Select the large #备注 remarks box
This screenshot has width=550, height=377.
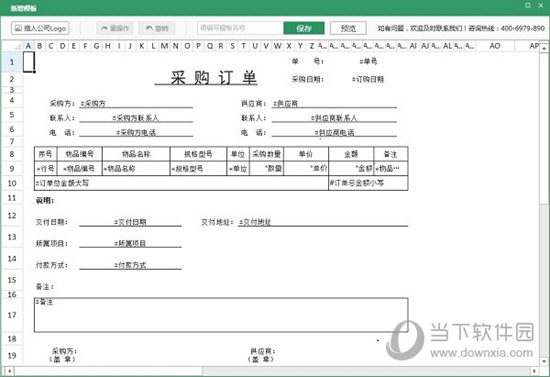(x=221, y=315)
